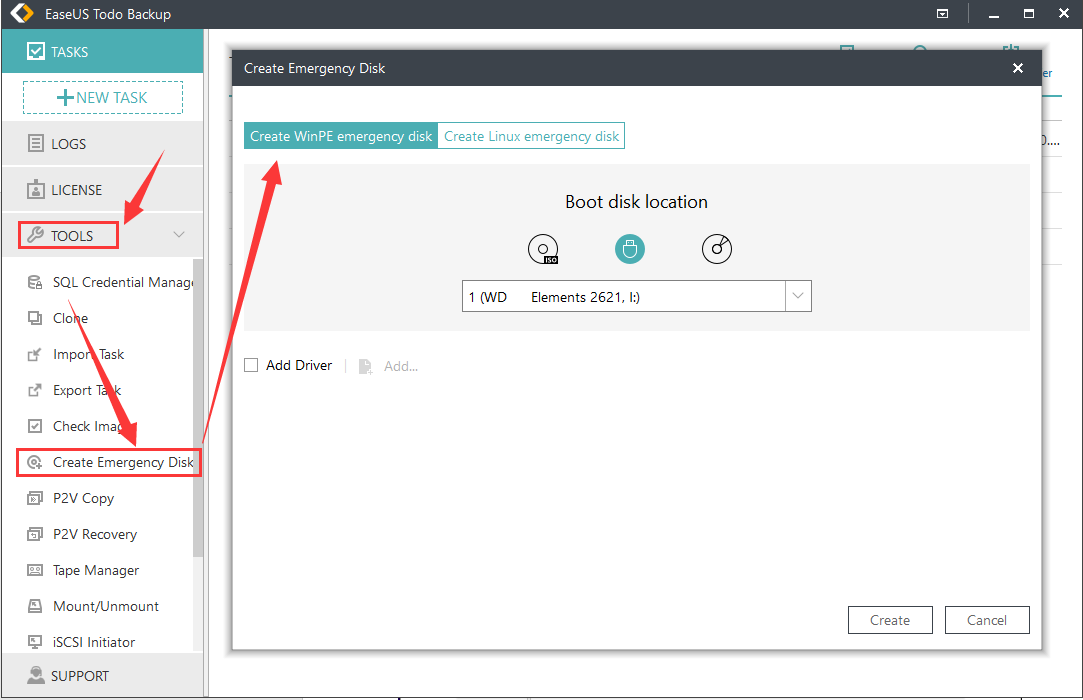Collapse the TOOLS section chevron
Viewport: 1083px width, 700px height.
(x=179, y=234)
